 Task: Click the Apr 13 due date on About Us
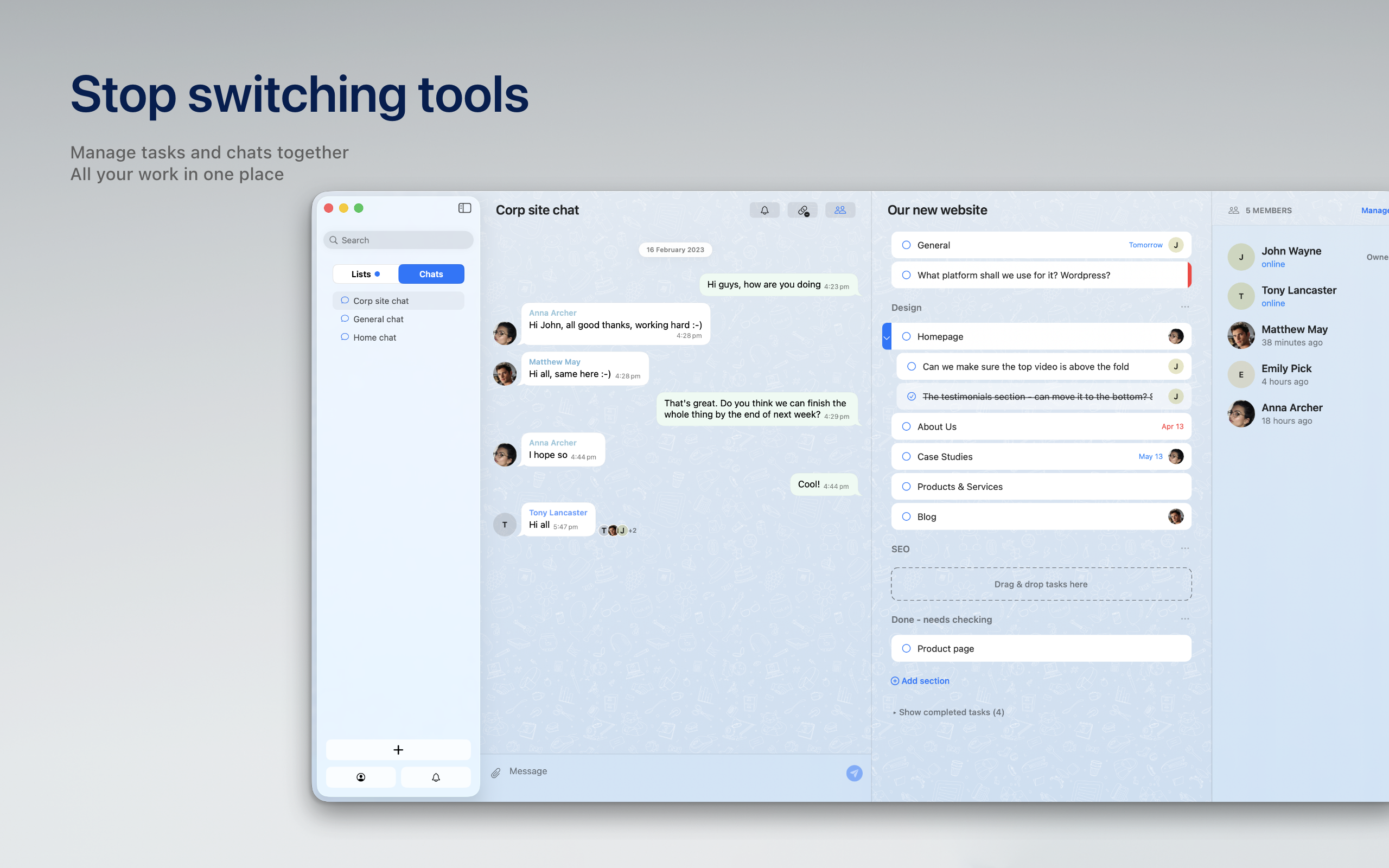coord(1172,426)
